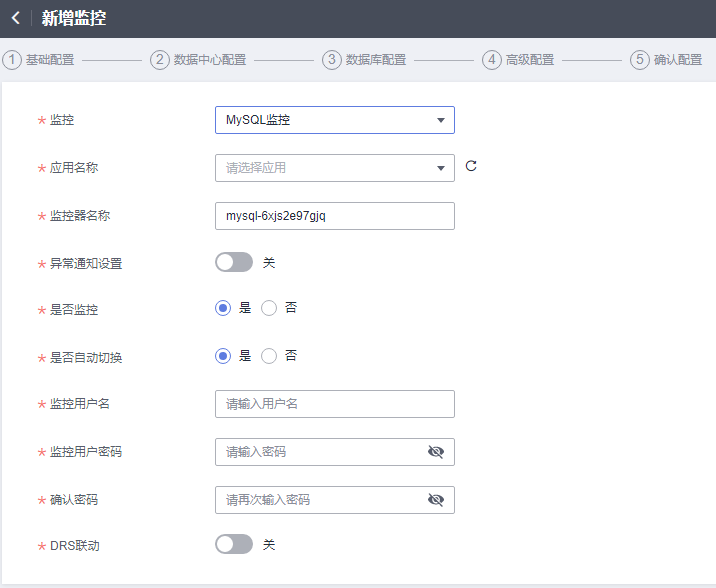Select 否 for 是否监控

(x=269, y=308)
